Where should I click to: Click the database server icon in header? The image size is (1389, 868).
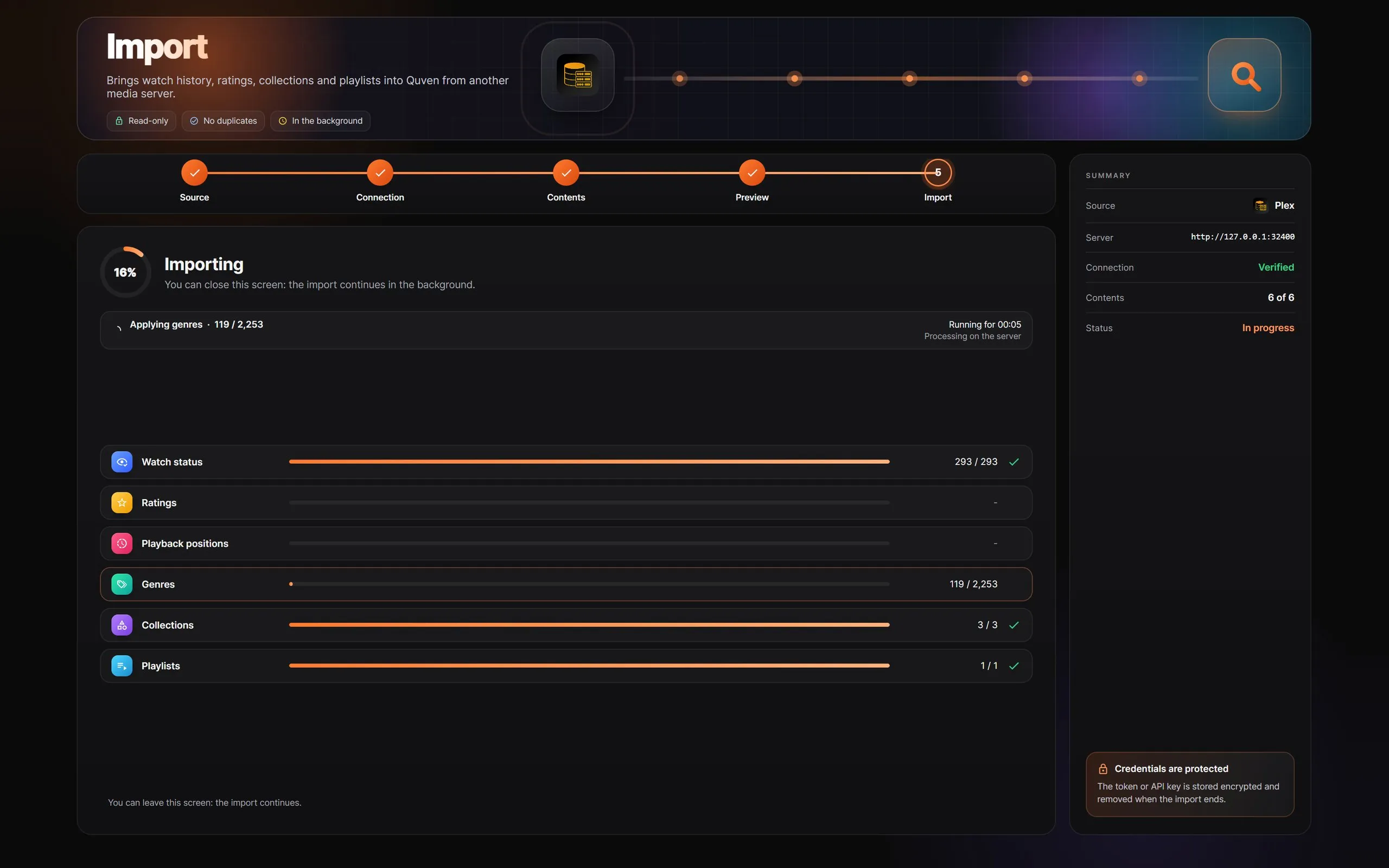coord(577,75)
